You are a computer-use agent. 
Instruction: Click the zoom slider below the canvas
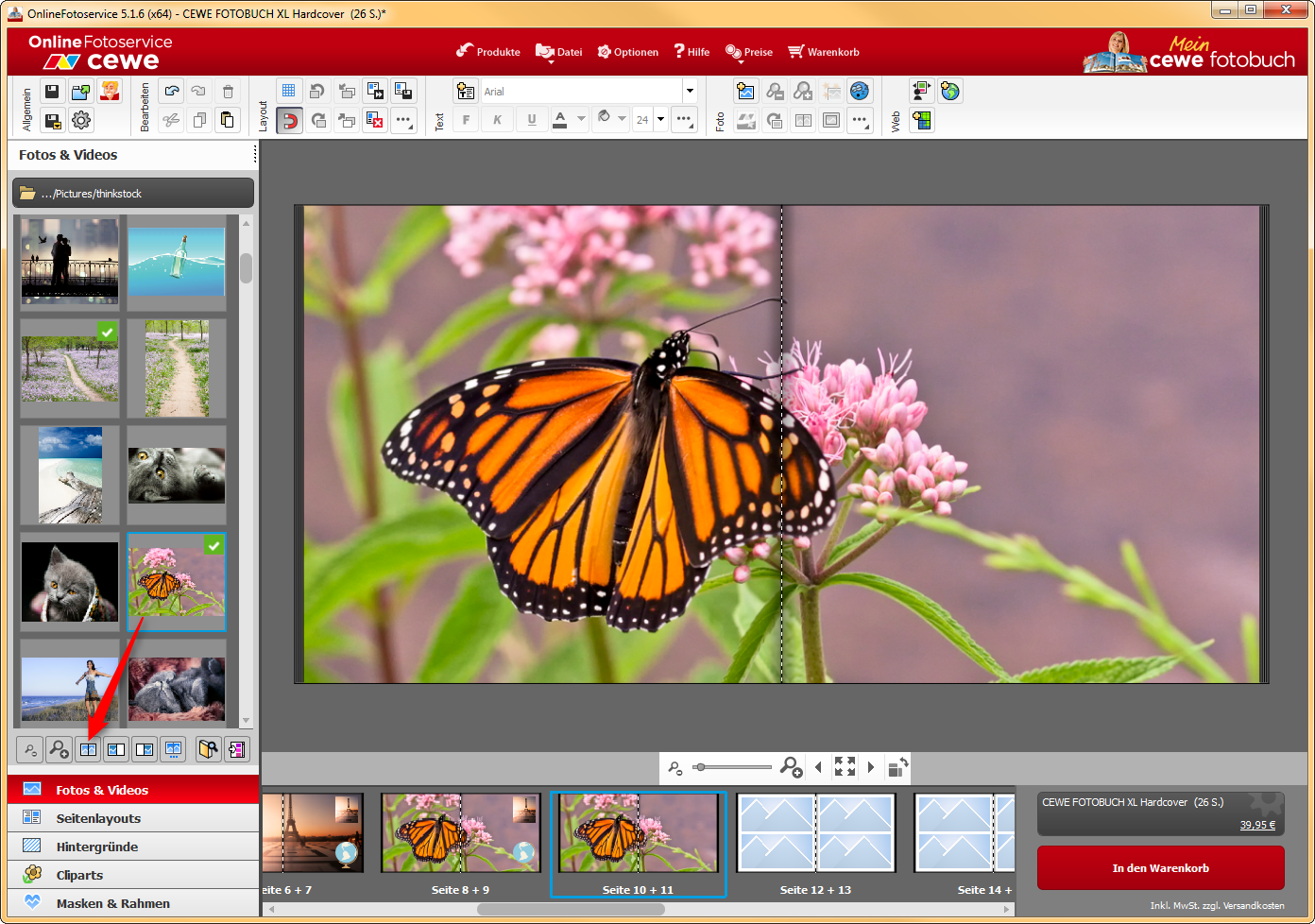coord(732,767)
